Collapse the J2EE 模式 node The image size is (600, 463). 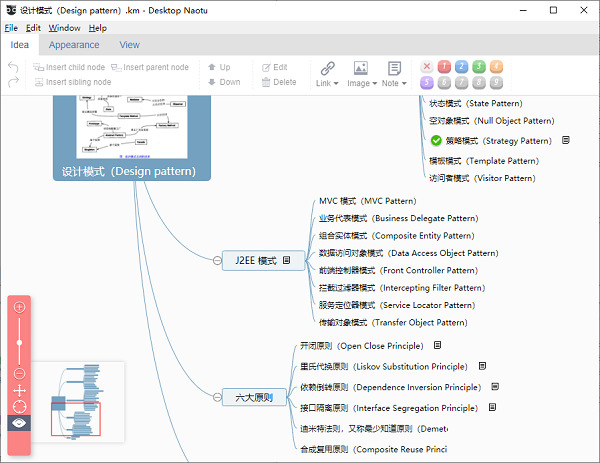217,261
